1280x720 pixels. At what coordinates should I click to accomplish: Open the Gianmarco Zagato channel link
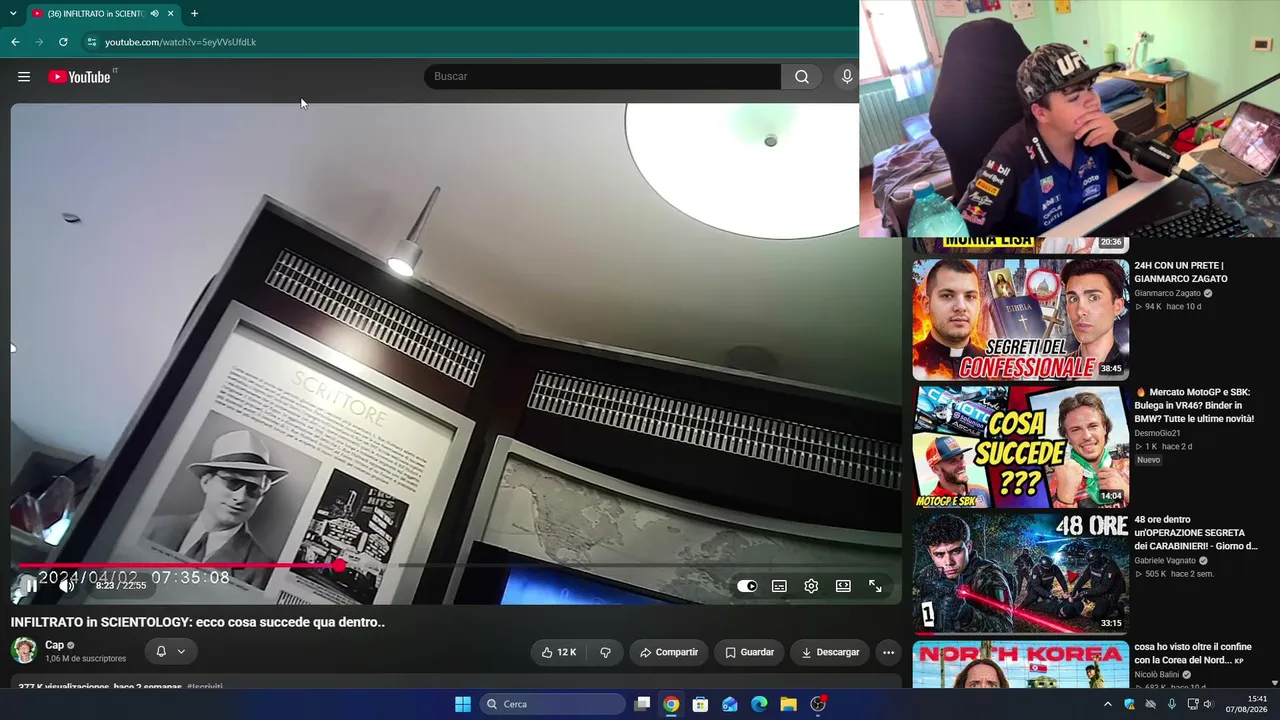tap(1167, 293)
